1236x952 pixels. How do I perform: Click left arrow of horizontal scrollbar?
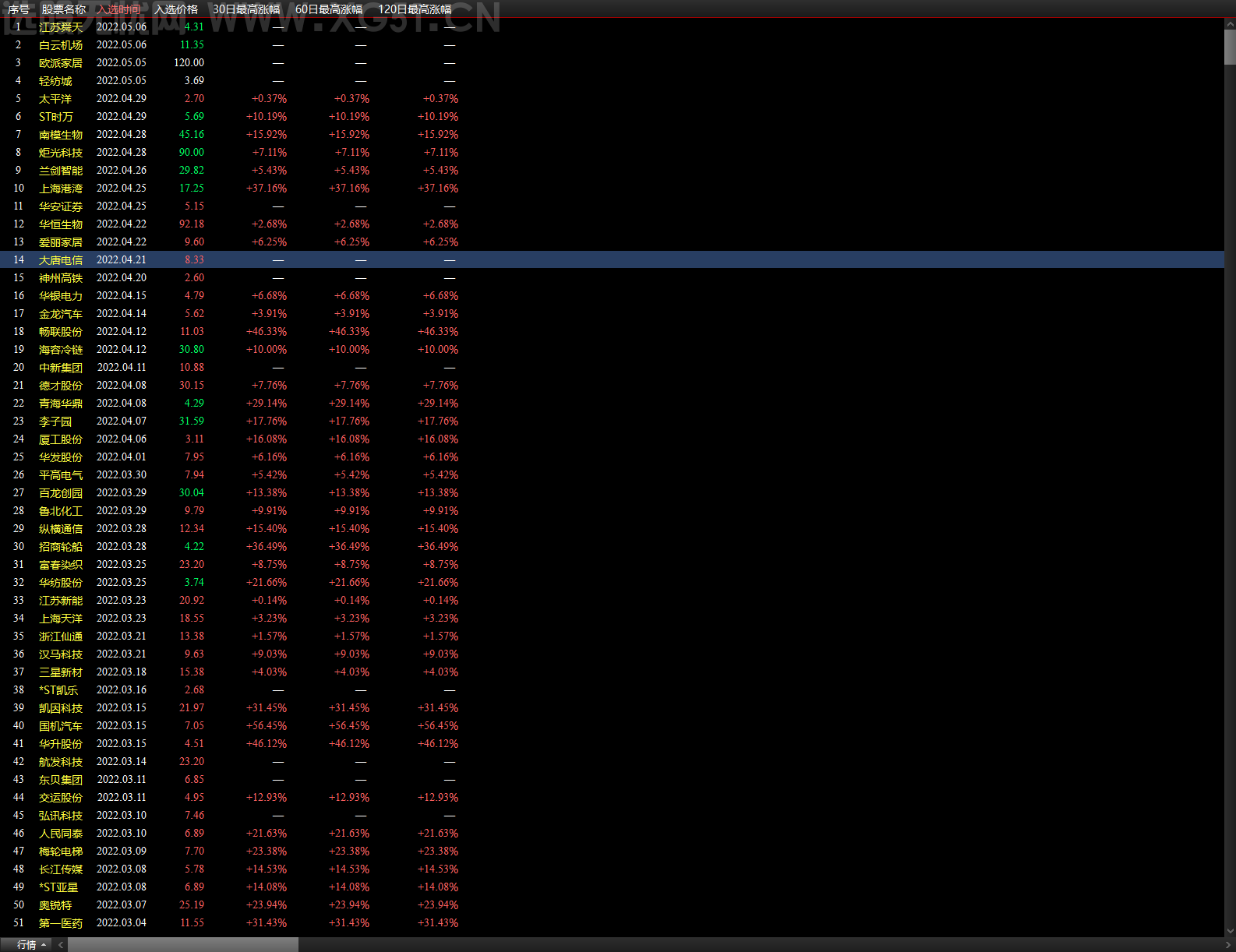tap(60, 945)
